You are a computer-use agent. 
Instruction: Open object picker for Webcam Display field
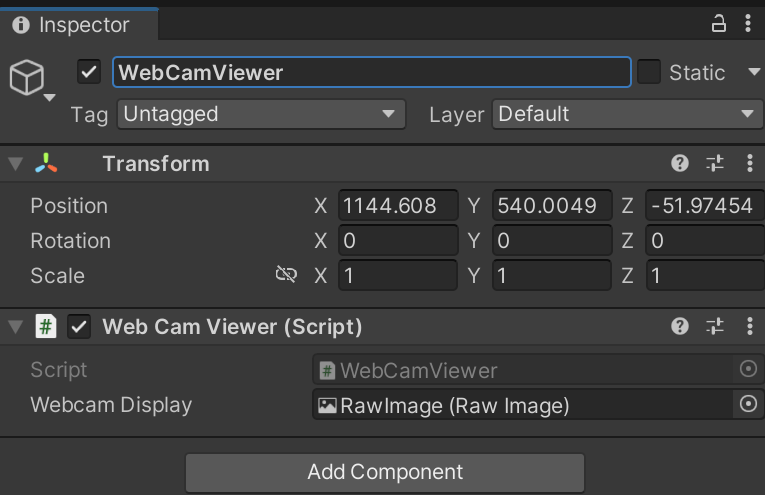(748, 404)
